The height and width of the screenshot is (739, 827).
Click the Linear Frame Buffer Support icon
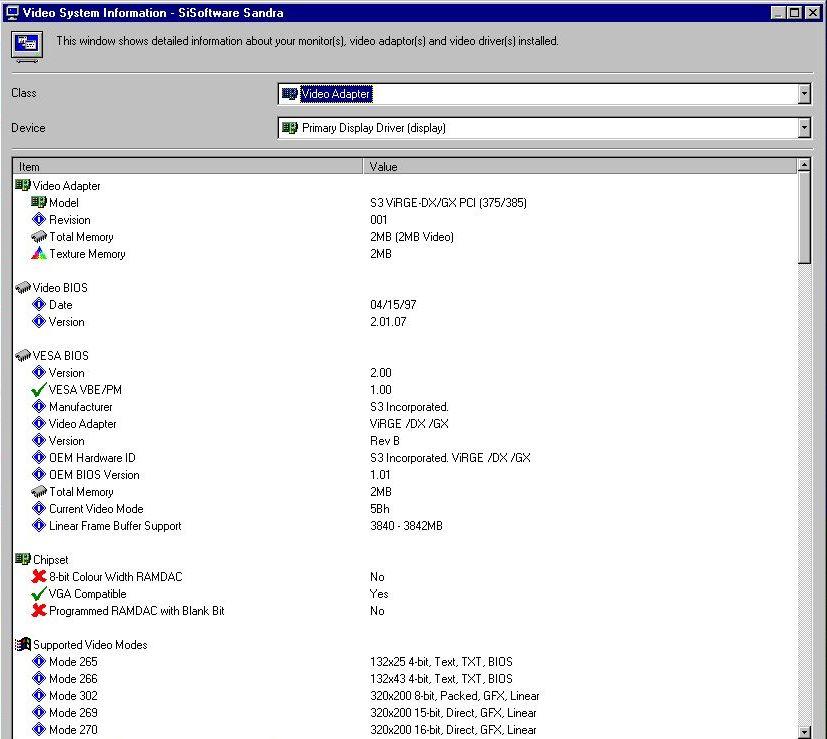tap(39, 525)
